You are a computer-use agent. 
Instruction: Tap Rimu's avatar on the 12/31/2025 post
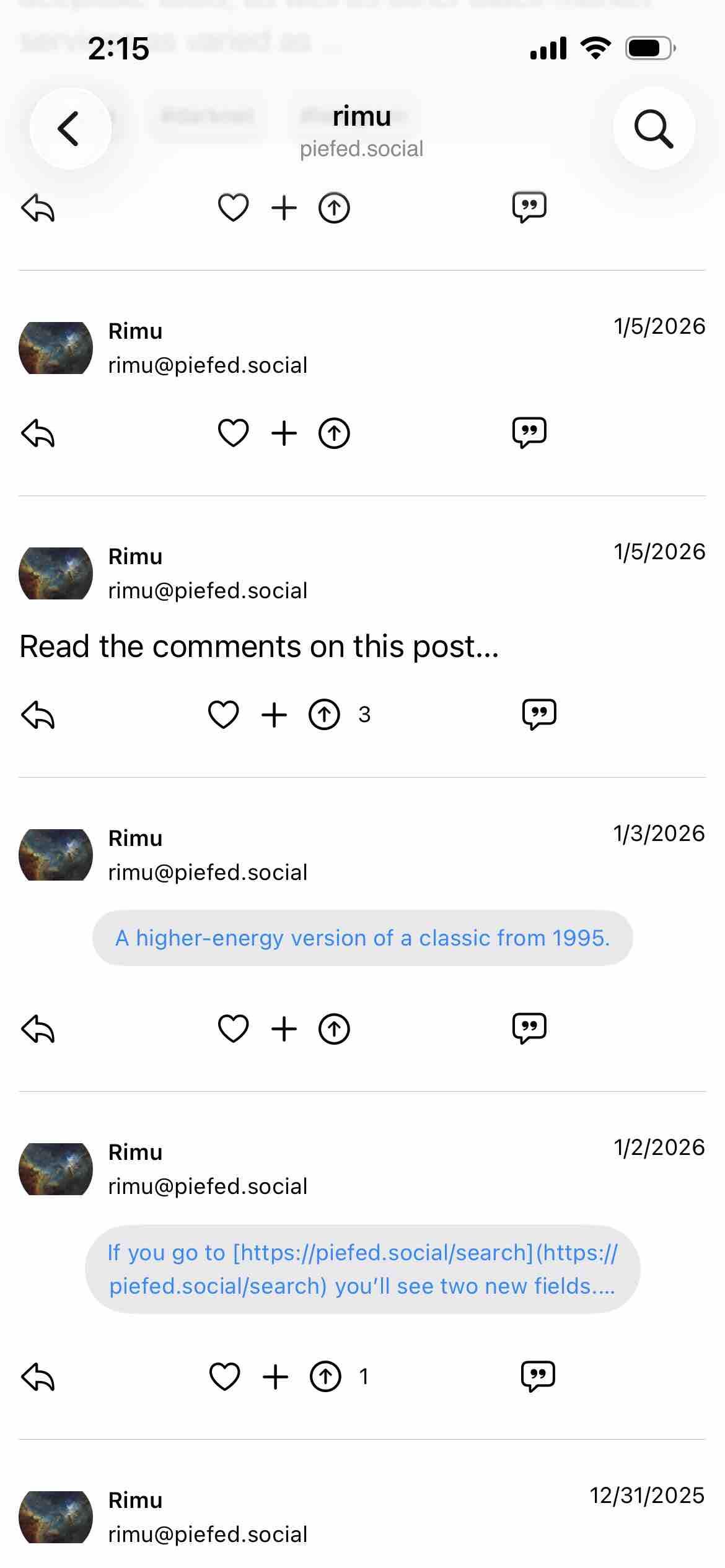click(x=56, y=1517)
